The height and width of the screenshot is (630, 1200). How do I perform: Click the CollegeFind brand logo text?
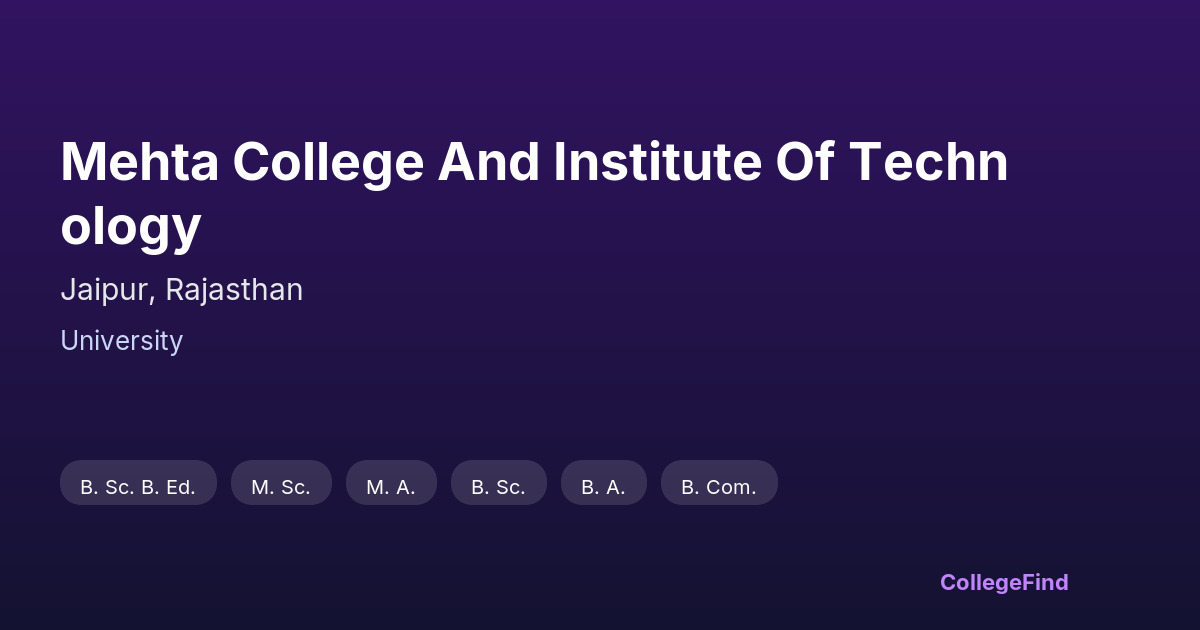(1003, 582)
